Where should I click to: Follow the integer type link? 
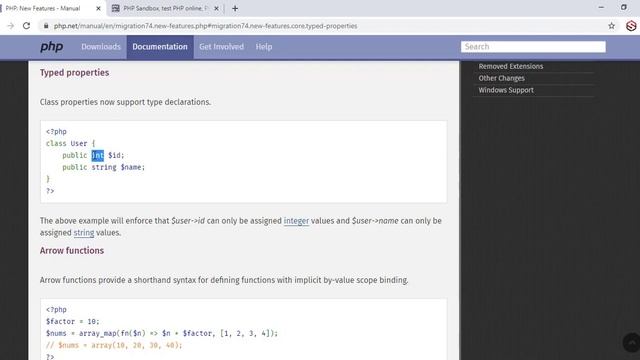(296, 221)
